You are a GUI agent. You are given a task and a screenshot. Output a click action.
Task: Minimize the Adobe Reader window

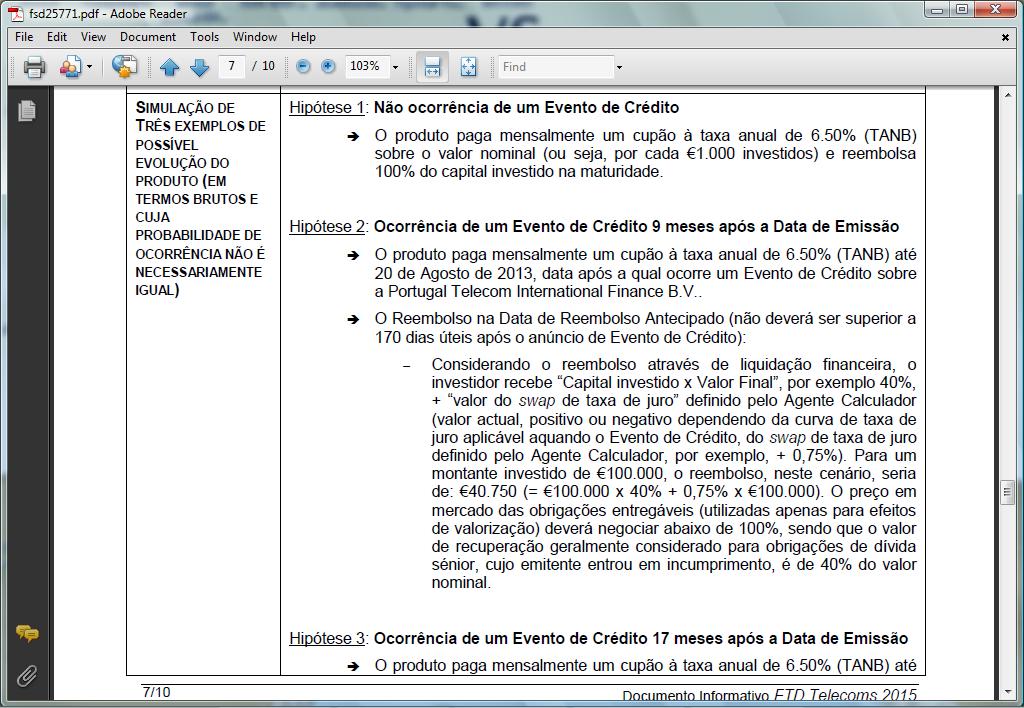[x=936, y=10]
